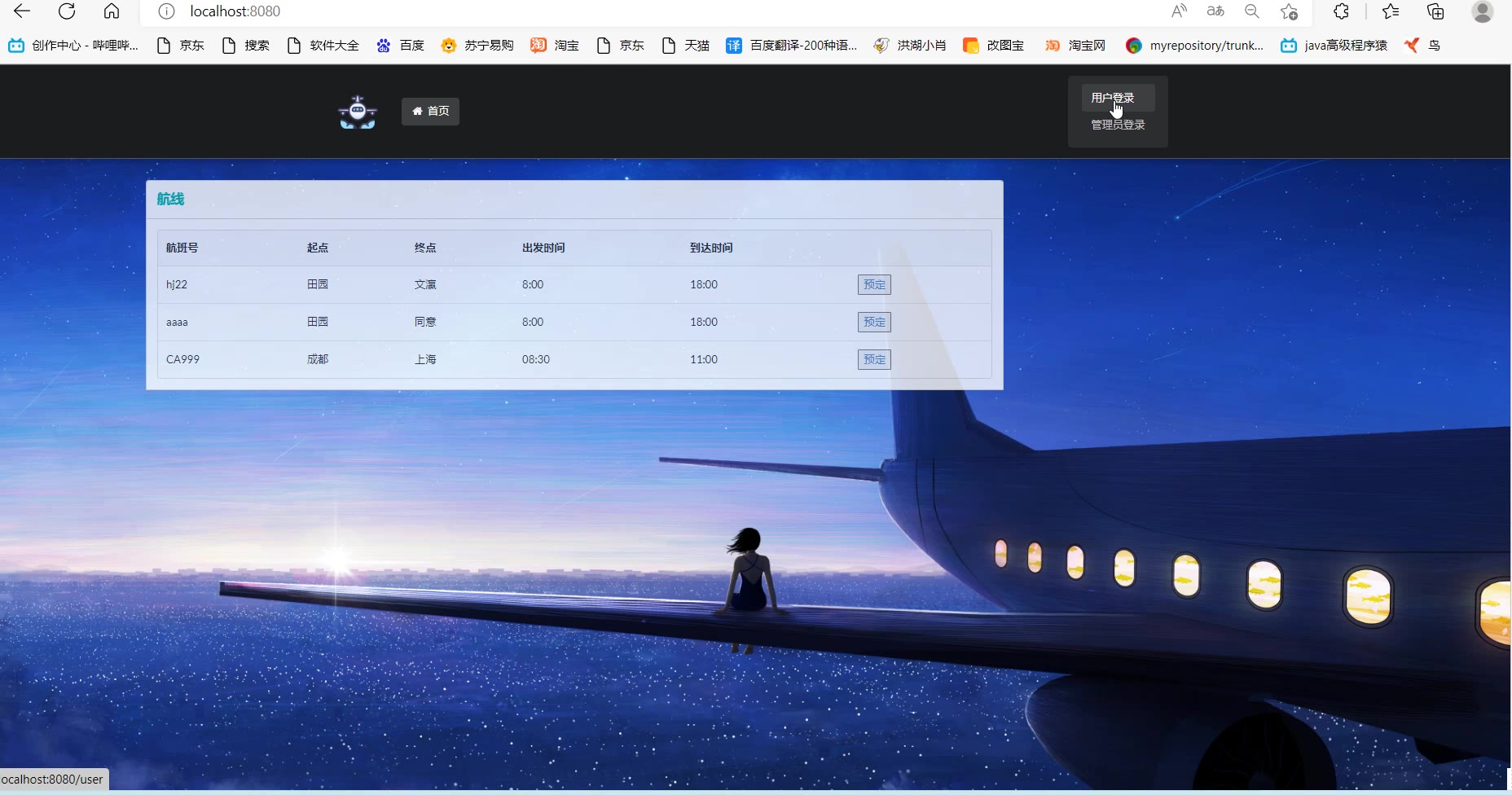This screenshot has width=1512, height=795.
Task: Click origin 成都
Action: coord(318,359)
